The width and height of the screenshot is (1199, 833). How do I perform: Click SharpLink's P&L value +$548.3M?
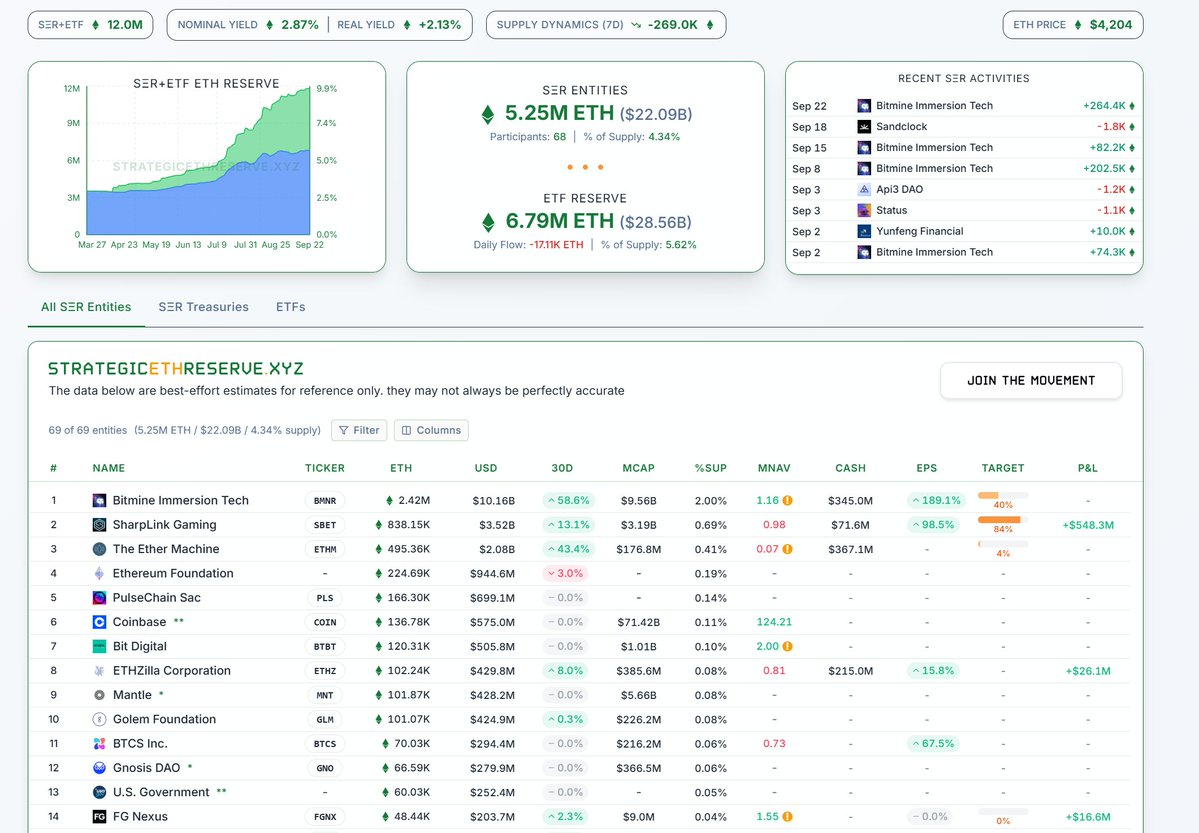(1088, 526)
